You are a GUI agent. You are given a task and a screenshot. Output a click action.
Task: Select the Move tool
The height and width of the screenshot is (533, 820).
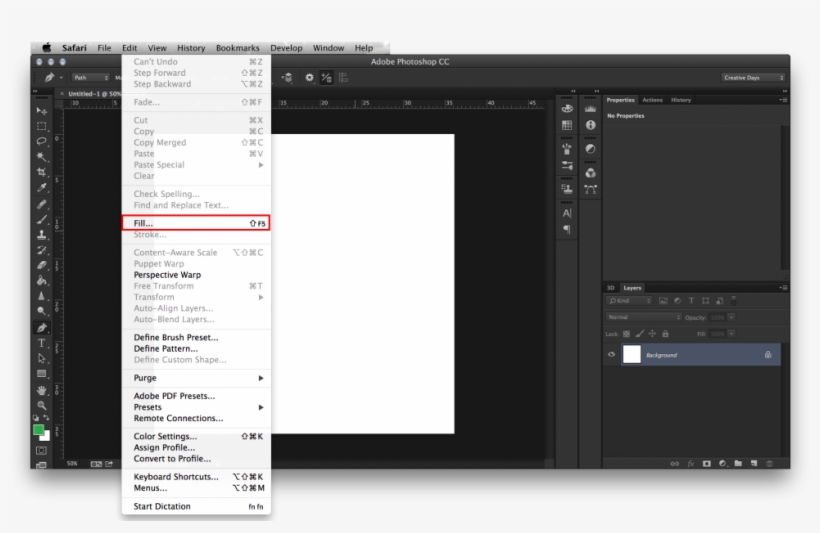pos(42,111)
